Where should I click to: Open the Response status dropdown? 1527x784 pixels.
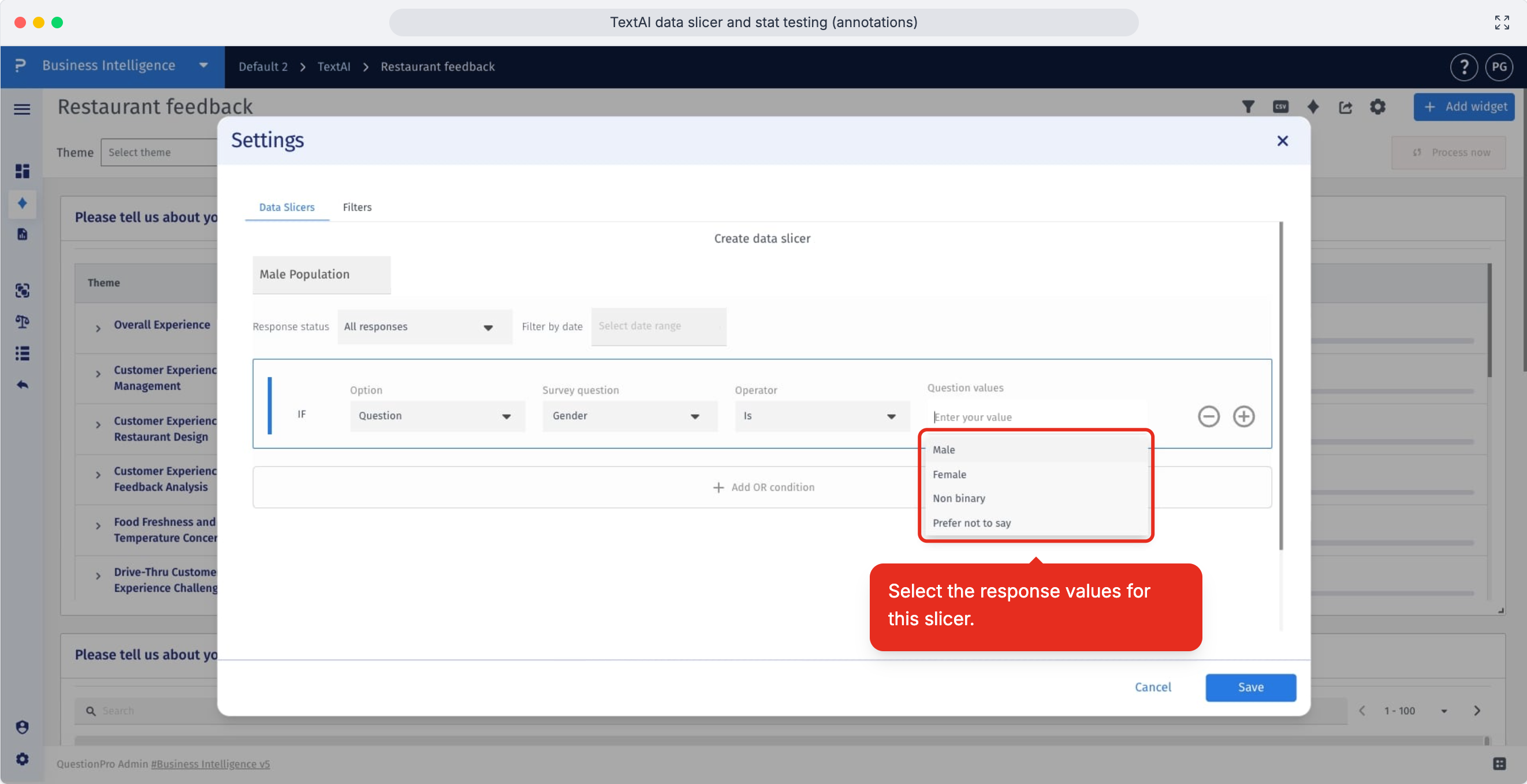pos(424,327)
